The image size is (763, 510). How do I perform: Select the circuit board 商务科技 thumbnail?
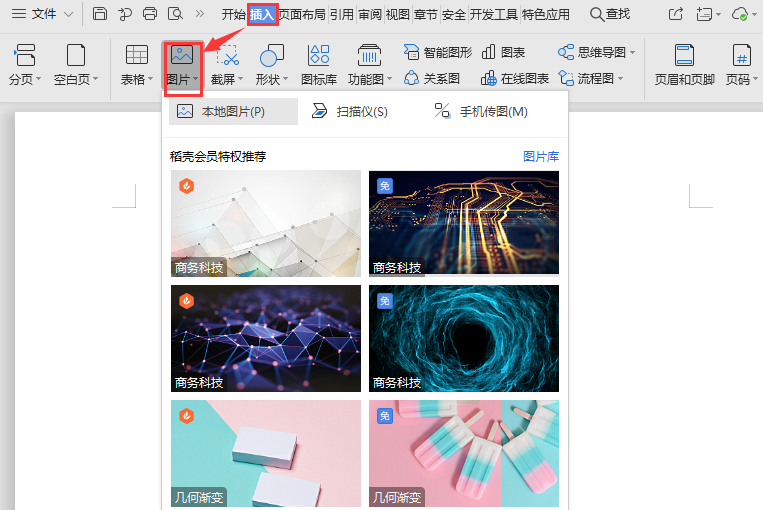(464, 223)
